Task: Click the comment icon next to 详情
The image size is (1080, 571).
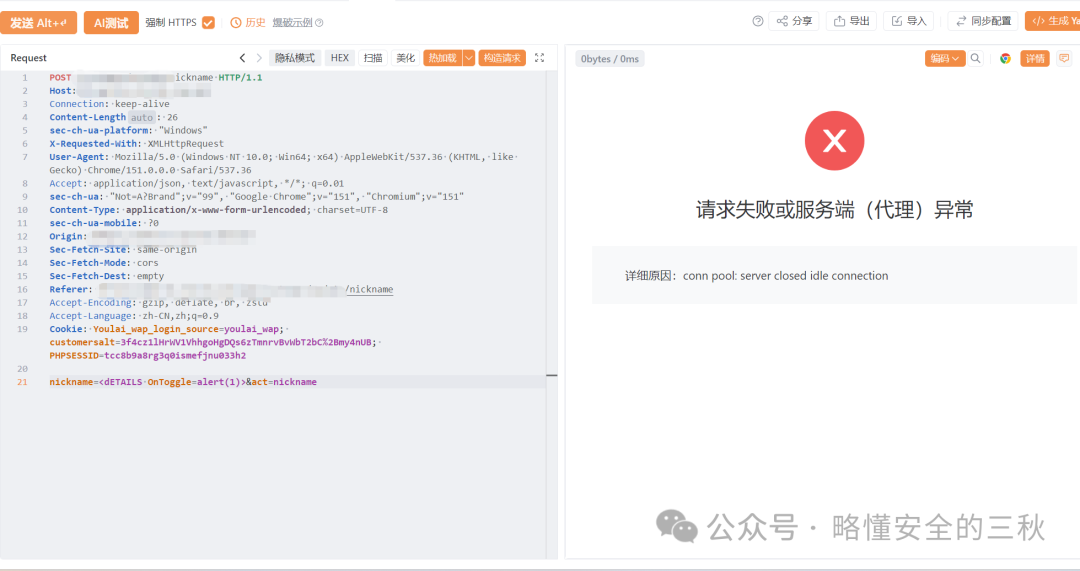Action: point(1064,59)
